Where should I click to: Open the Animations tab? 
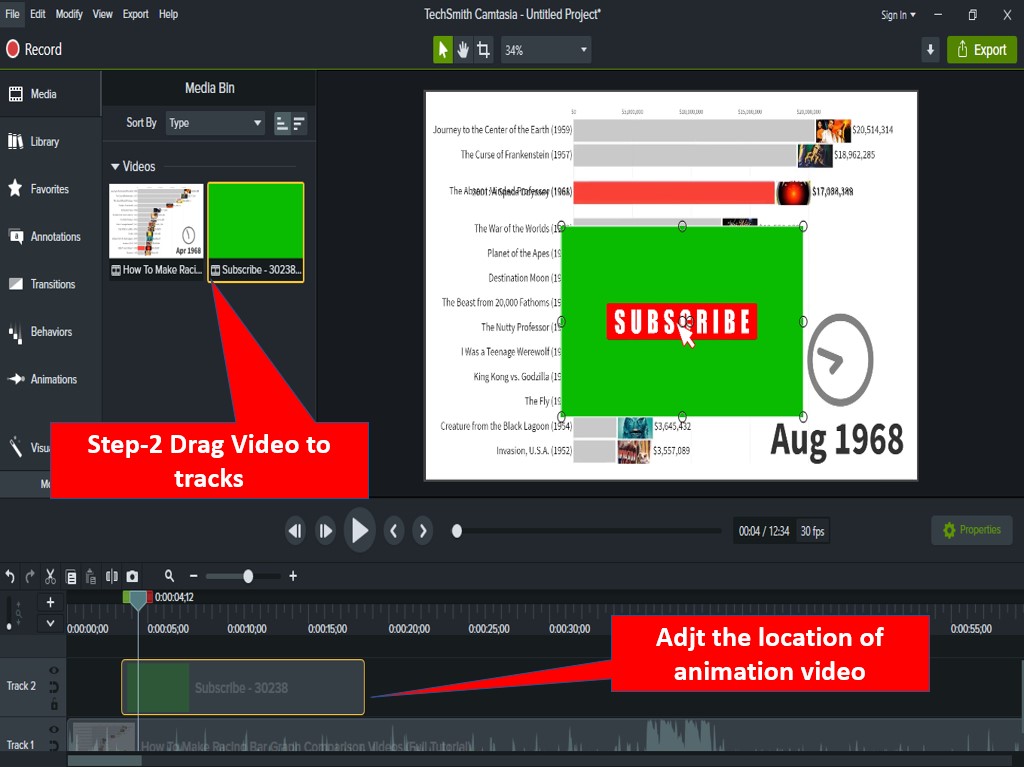pos(50,379)
